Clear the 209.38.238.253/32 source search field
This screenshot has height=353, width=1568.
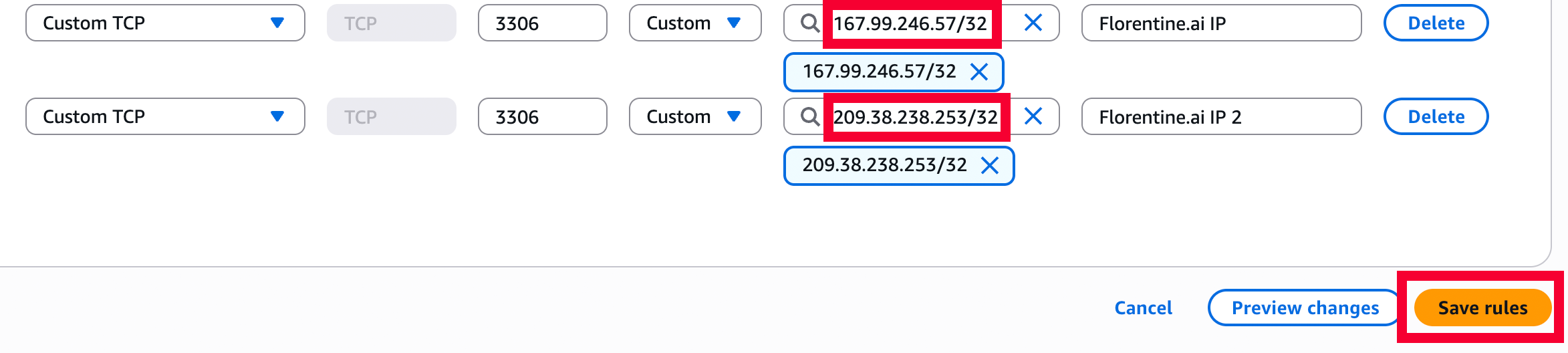(x=1033, y=117)
